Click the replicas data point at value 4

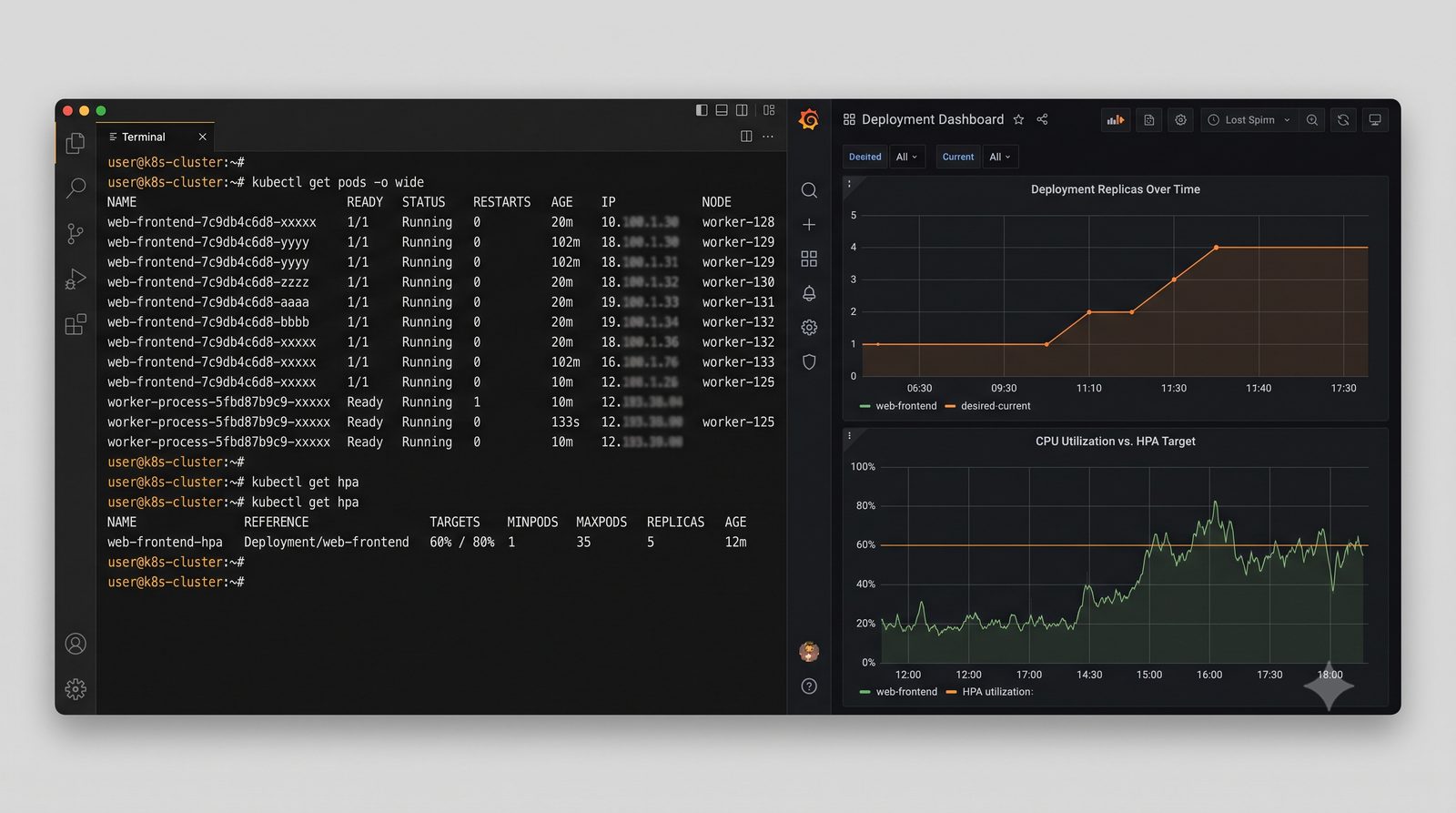click(1217, 248)
